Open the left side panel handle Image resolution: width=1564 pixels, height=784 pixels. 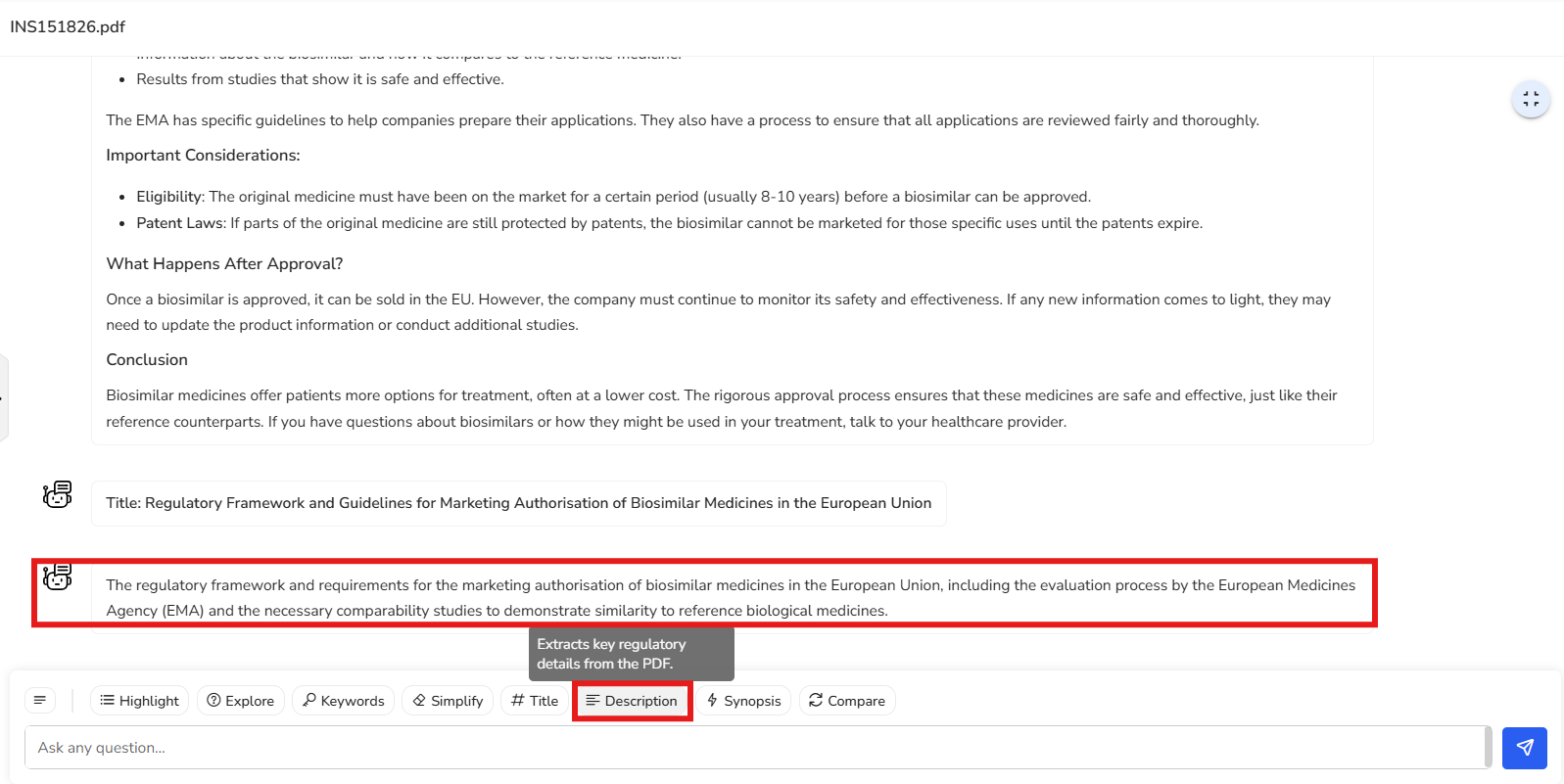[x=4, y=398]
